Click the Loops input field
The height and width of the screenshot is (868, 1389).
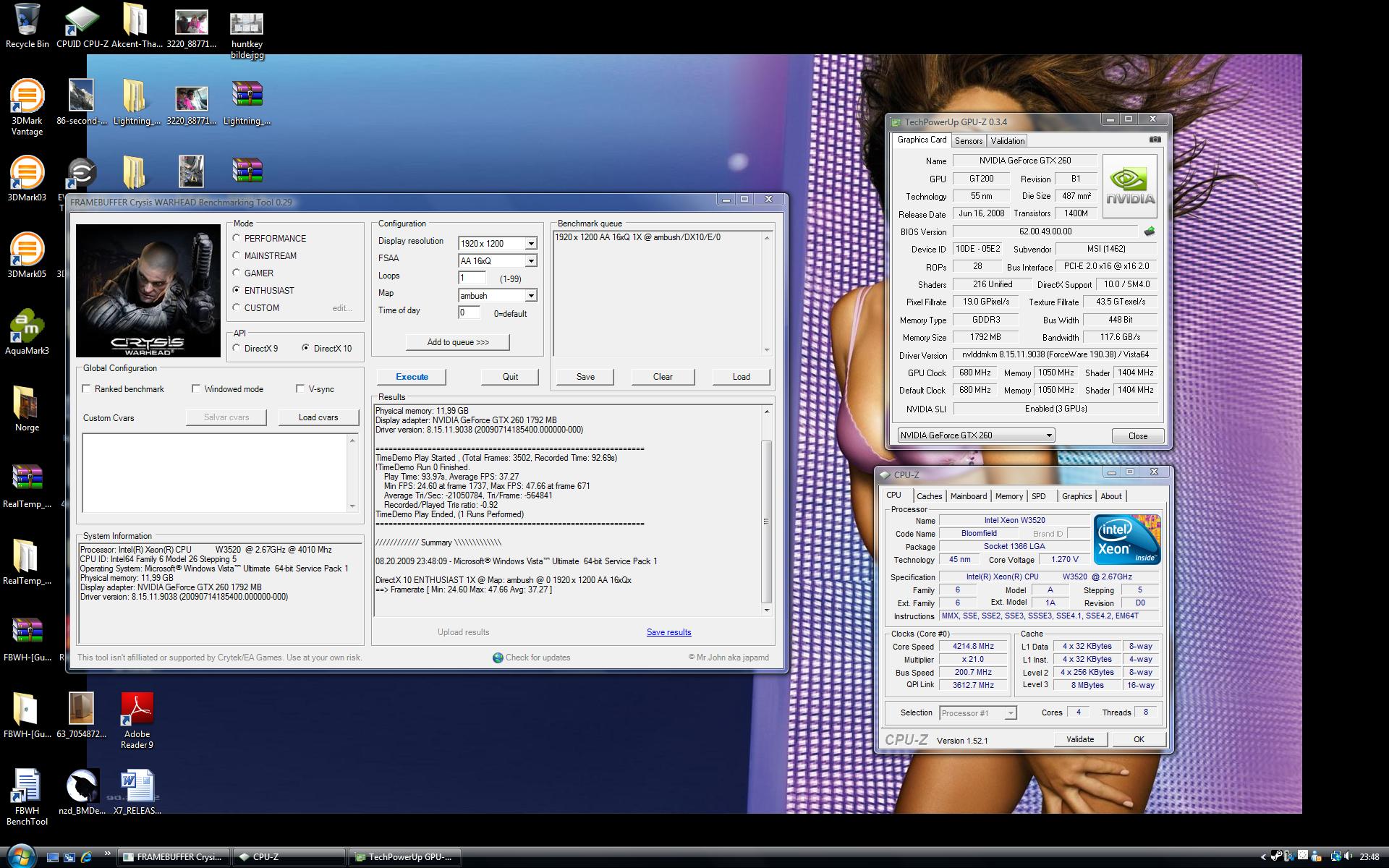(472, 278)
